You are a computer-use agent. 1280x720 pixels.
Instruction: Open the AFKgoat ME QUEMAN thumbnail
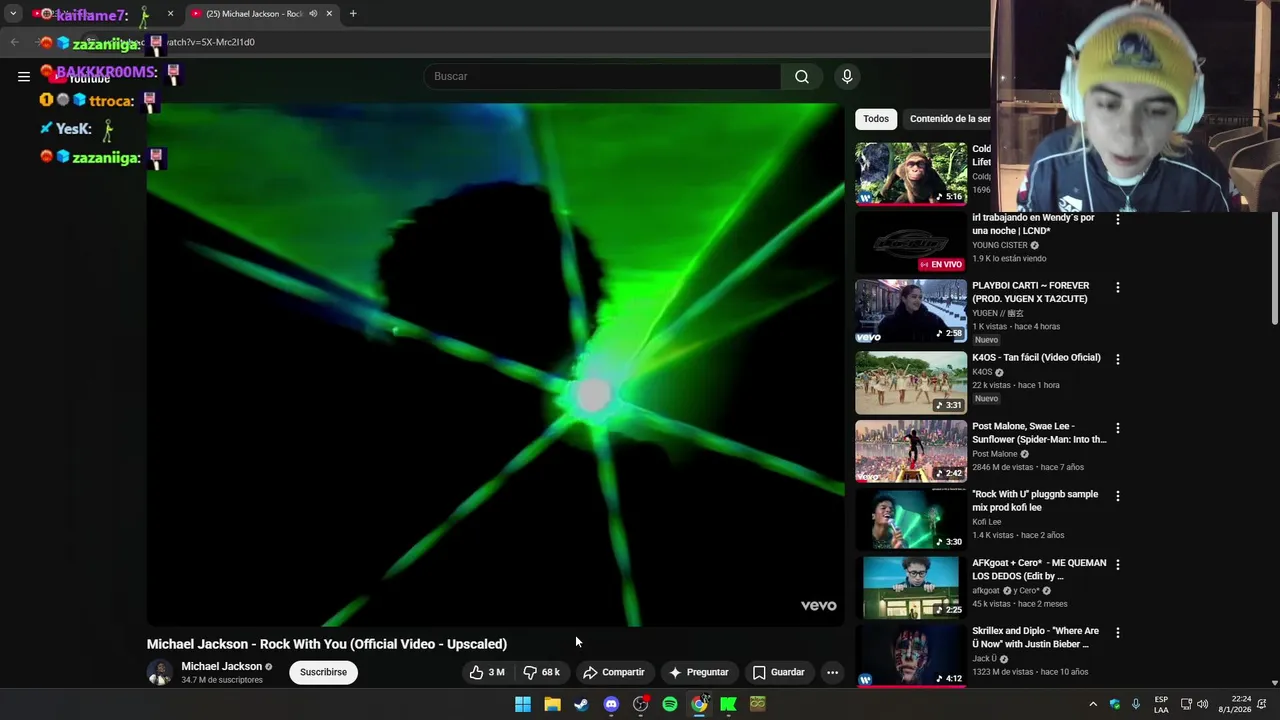click(911, 588)
